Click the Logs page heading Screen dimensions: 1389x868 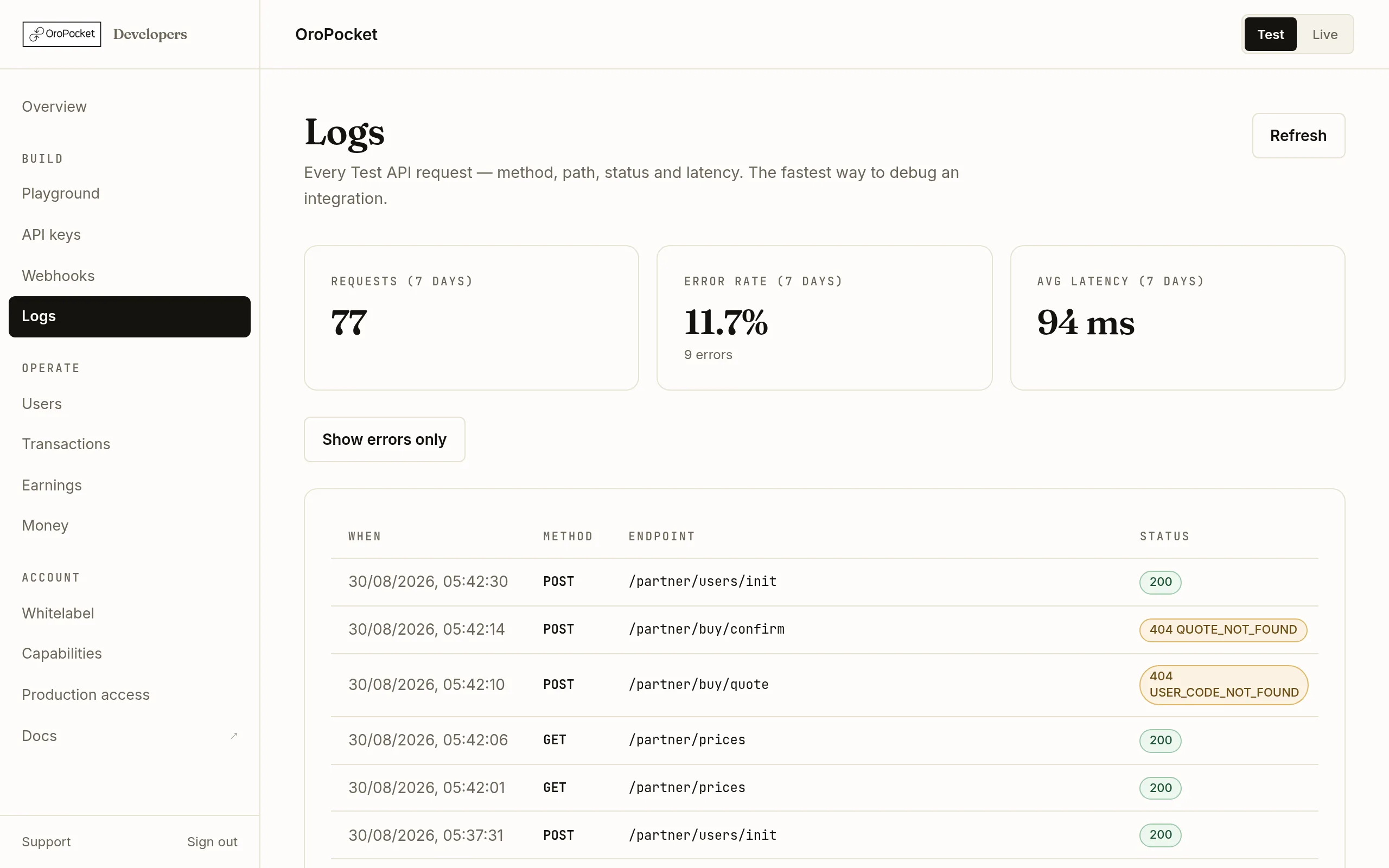(345, 133)
